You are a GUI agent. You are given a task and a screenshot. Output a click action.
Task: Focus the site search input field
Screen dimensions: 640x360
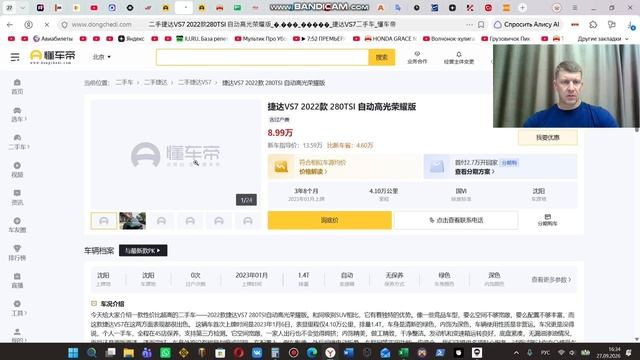[262, 58]
